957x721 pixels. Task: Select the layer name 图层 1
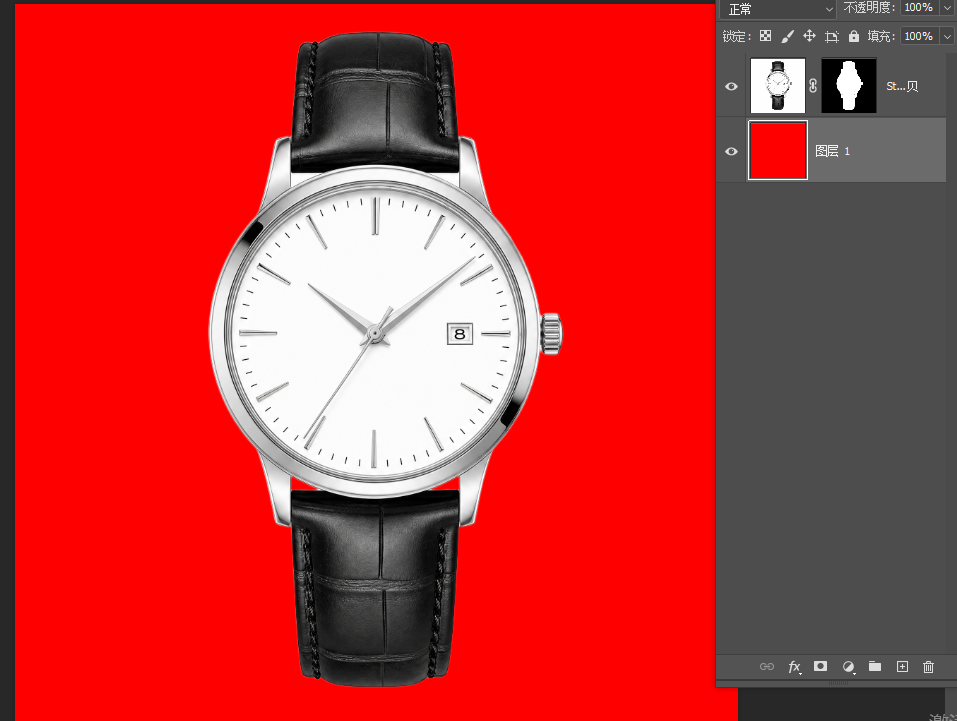coord(832,151)
